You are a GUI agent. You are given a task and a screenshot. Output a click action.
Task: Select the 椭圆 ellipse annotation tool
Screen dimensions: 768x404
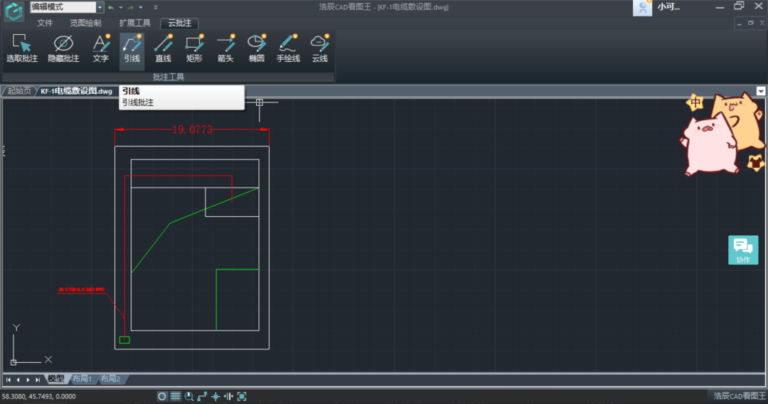click(256, 48)
